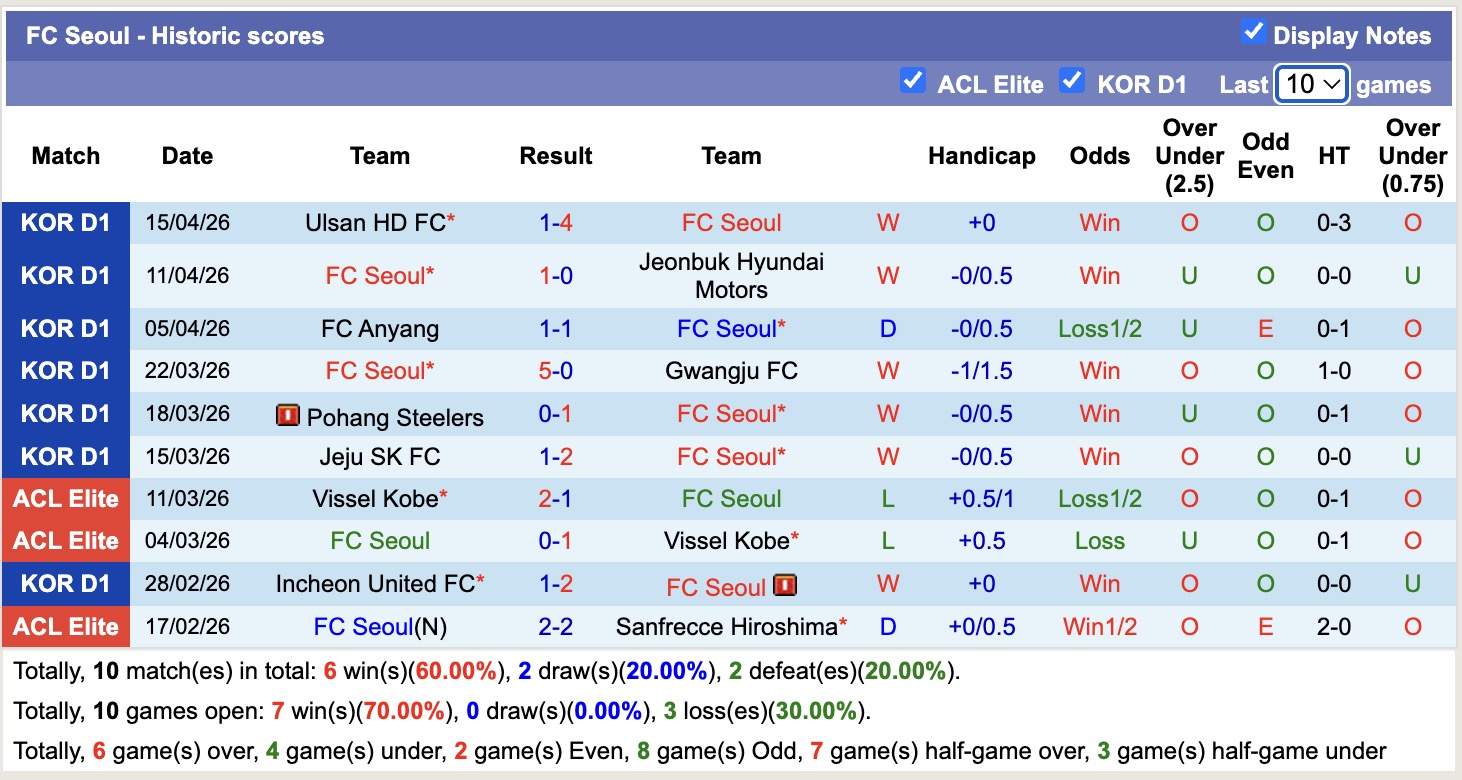Click the KOR D1 label on top row

pyautogui.click(x=66, y=223)
